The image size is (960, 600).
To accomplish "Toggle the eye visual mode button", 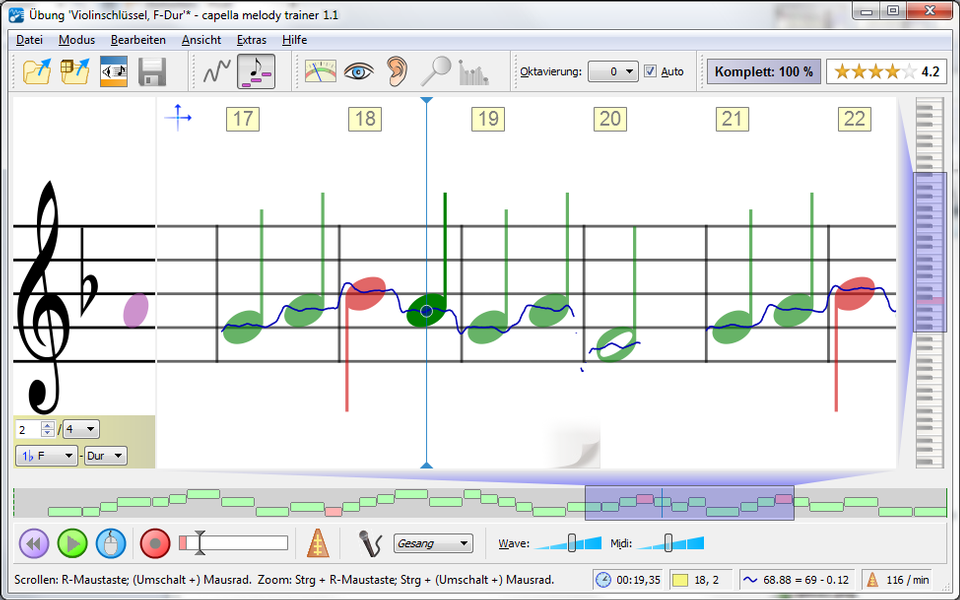I will click(x=359, y=71).
